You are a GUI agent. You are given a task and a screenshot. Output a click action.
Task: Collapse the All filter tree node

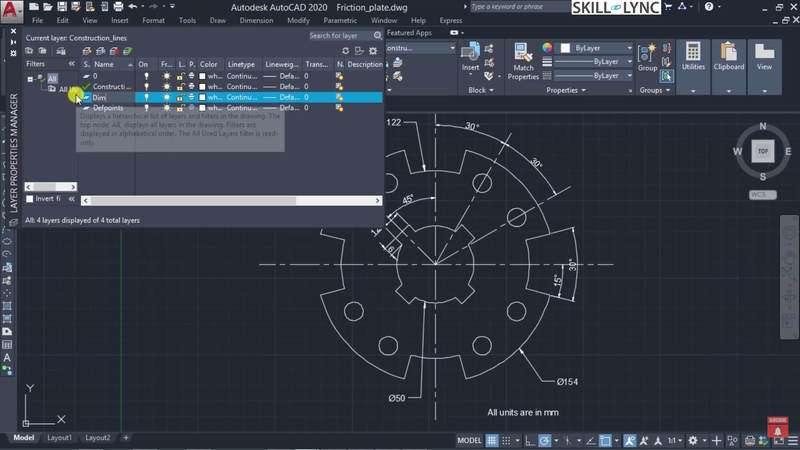pyautogui.click(x=30, y=78)
